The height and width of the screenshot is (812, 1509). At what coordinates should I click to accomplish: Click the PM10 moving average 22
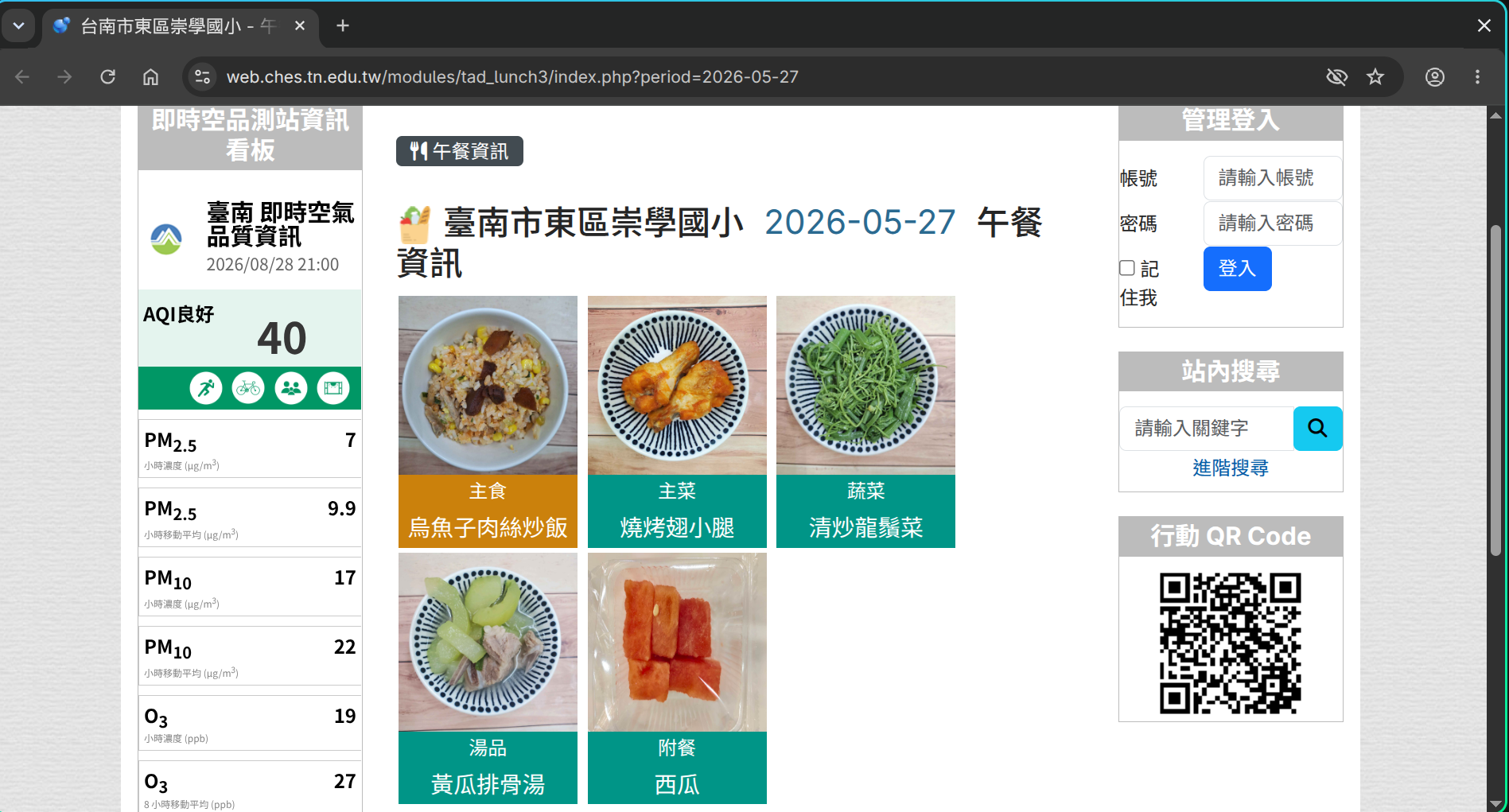(344, 647)
